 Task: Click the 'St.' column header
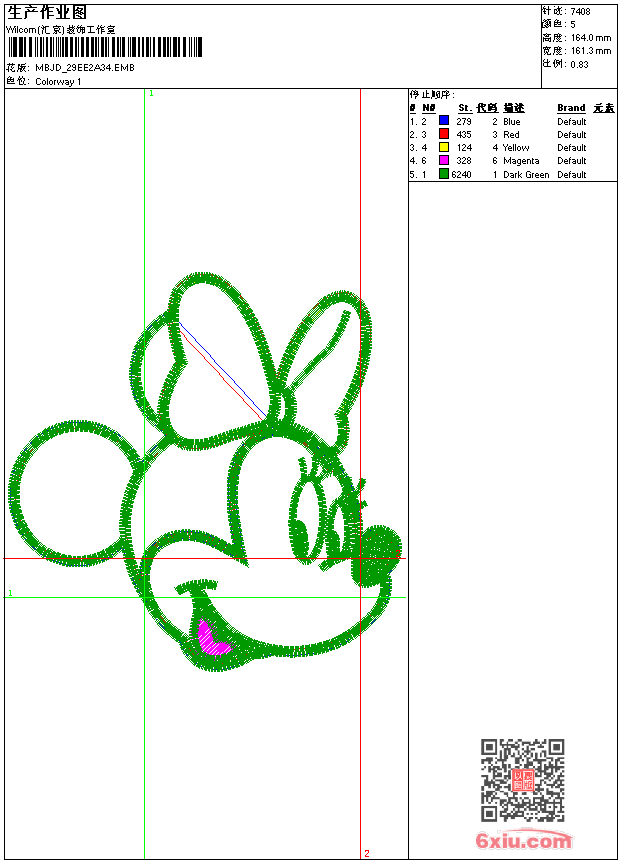(x=465, y=108)
